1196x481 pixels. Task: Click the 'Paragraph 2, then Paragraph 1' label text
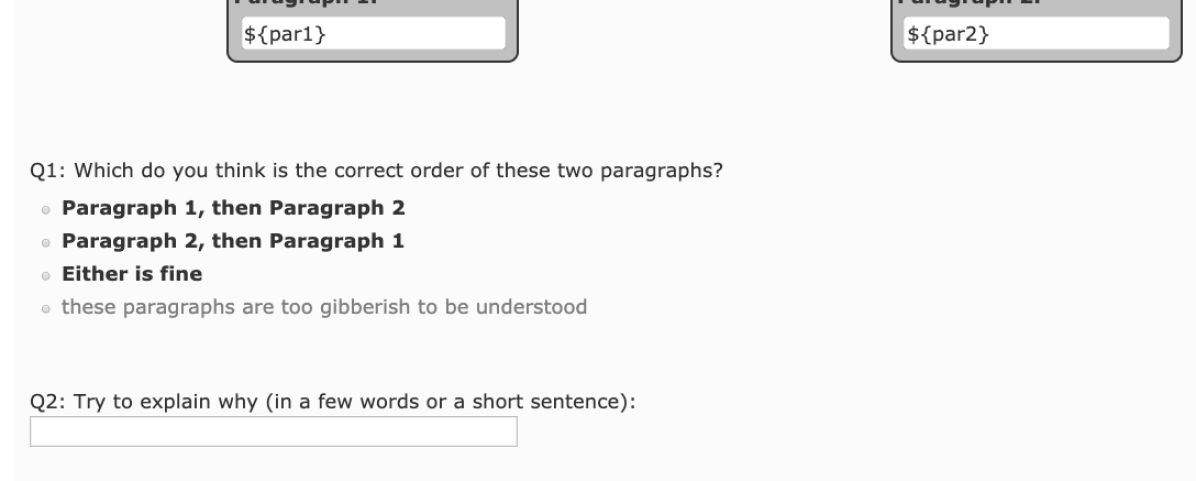[x=233, y=241]
